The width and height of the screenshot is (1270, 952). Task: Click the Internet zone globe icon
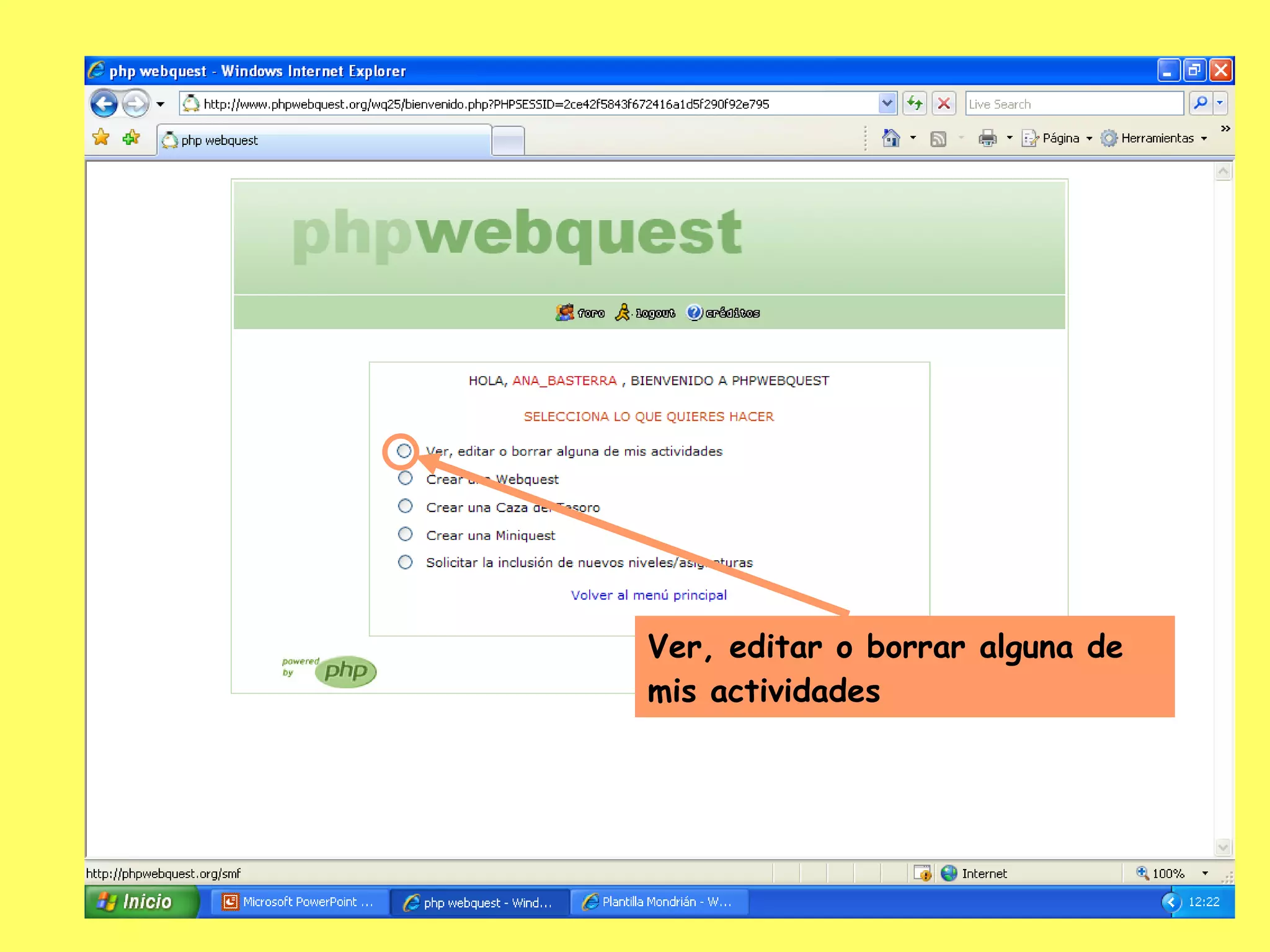click(949, 873)
